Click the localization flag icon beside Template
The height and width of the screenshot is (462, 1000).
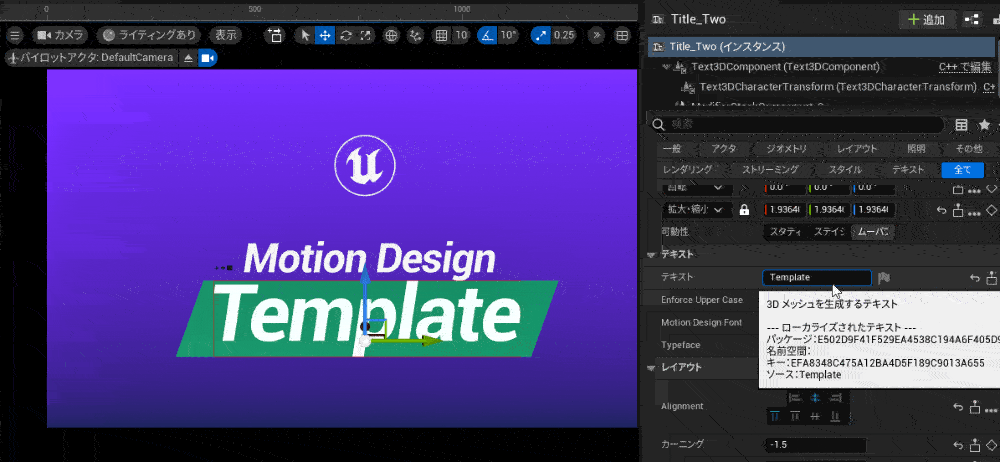point(884,278)
